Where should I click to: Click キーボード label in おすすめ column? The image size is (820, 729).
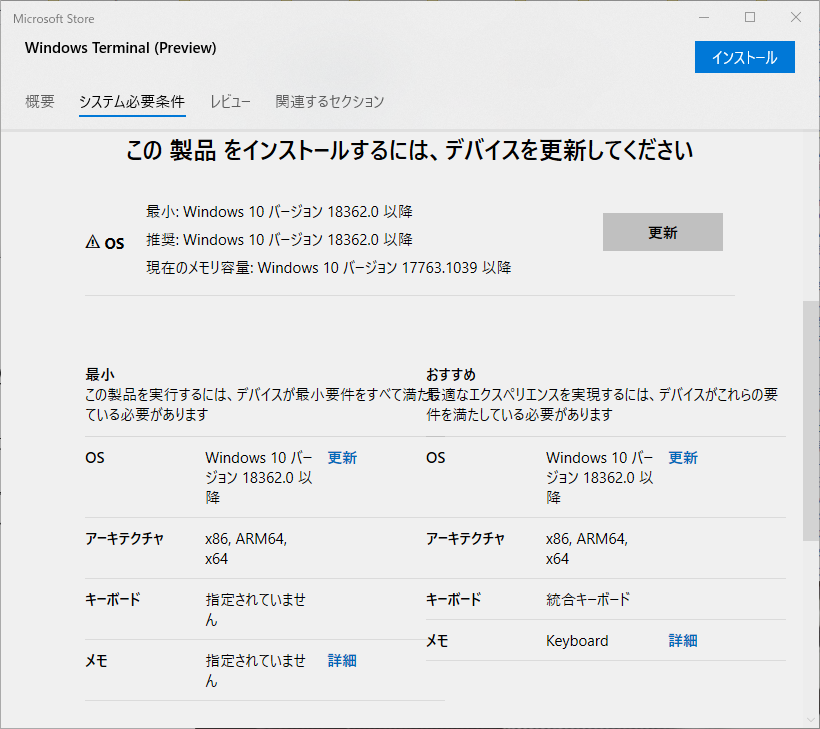point(453,599)
